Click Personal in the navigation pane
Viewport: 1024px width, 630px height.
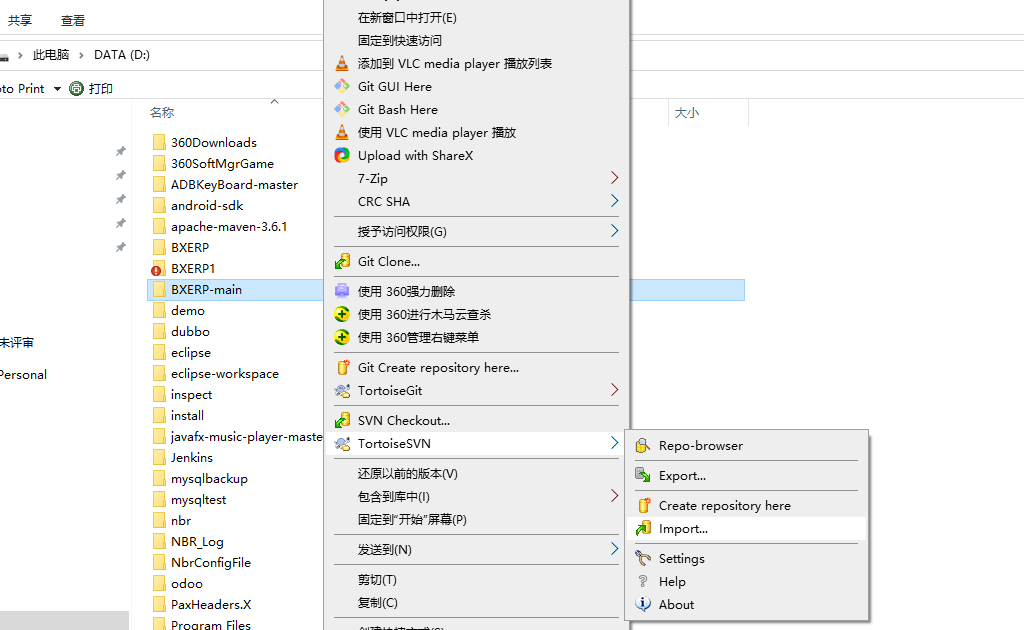point(23,375)
